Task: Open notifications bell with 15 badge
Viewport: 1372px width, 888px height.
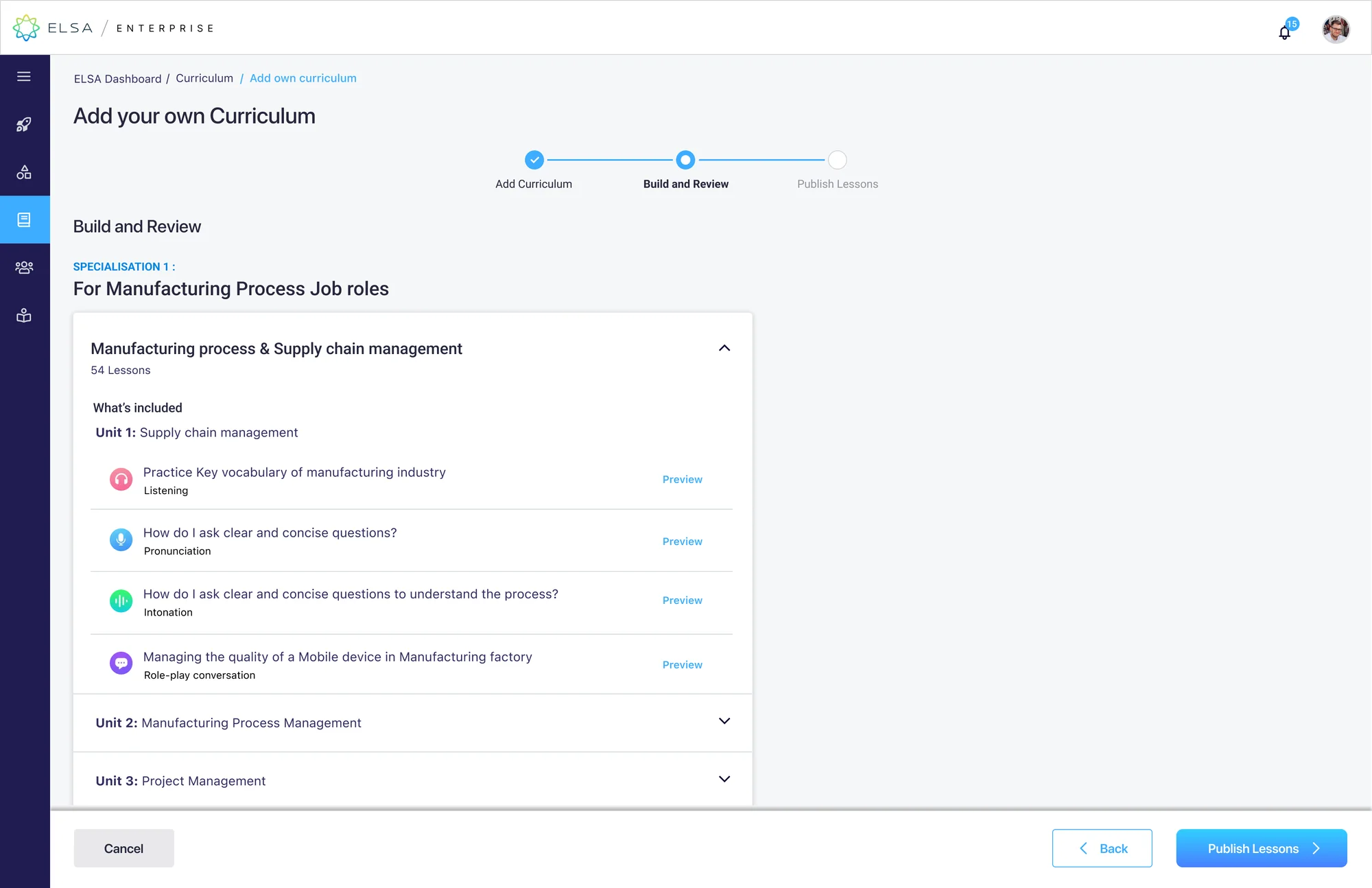Action: tap(1286, 30)
